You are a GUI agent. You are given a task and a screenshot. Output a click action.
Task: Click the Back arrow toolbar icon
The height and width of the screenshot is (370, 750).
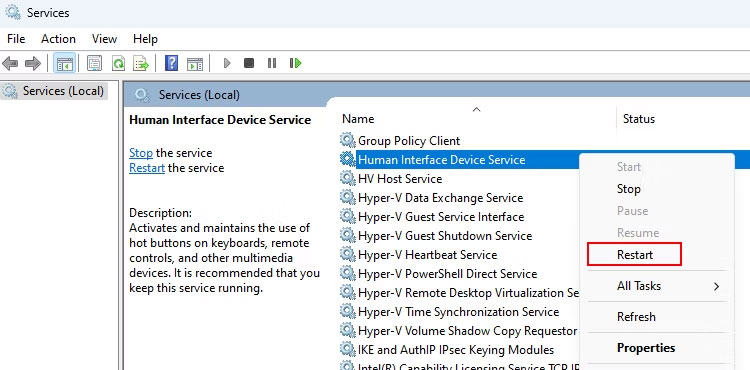click(11, 63)
